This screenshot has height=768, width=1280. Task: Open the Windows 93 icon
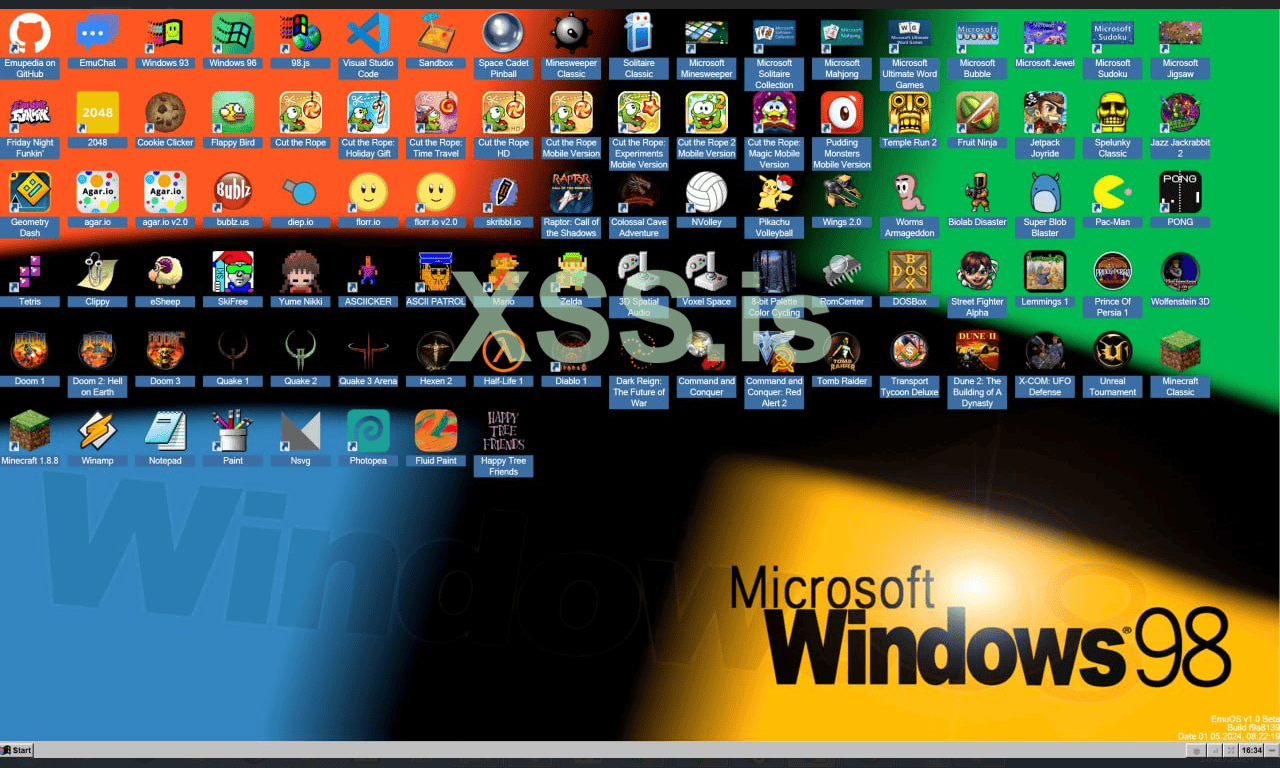point(165,34)
